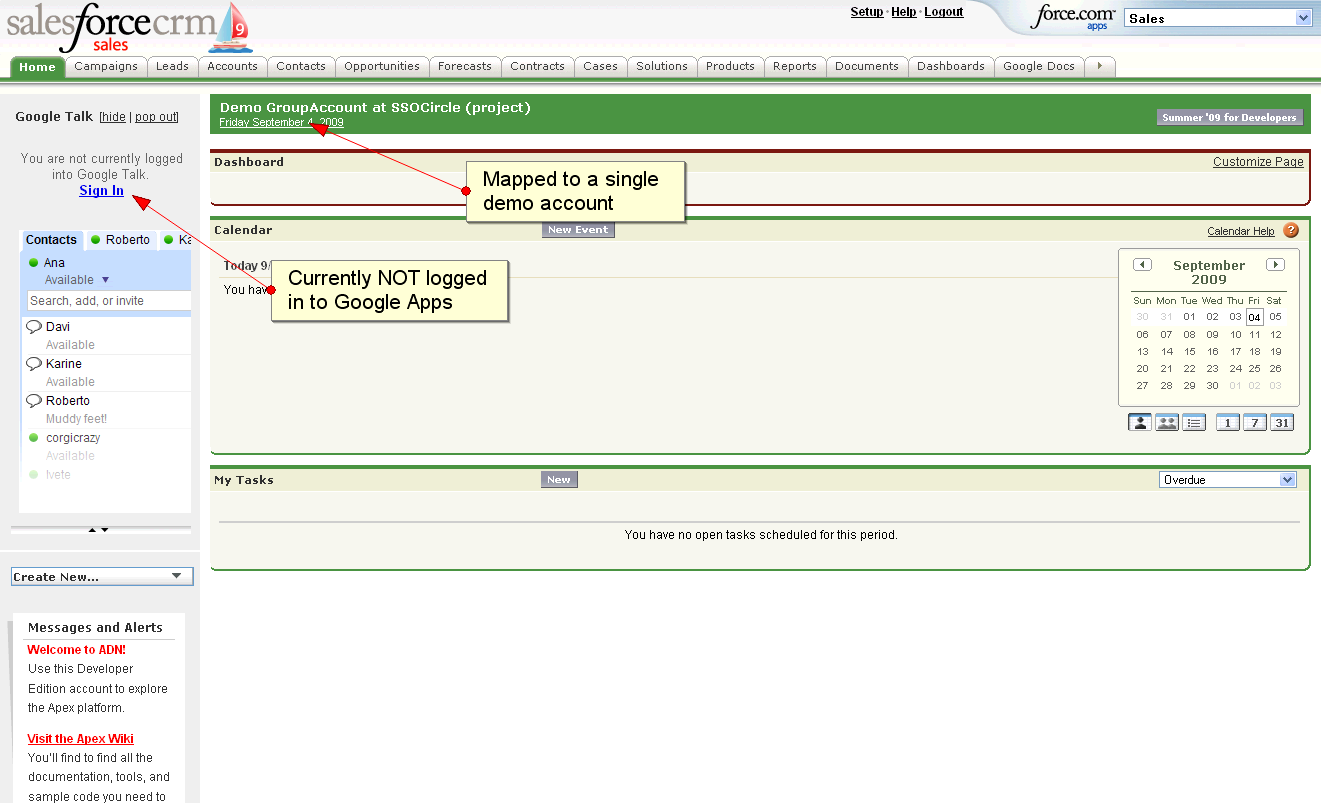Switch to week view icon '7'
The width and height of the screenshot is (1321, 803).
click(1255, 422)
